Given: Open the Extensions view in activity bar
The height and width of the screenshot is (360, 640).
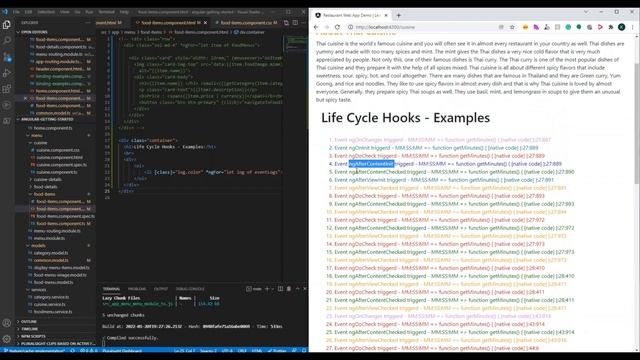Looking at the screenshot, I should tap(7, 89).
